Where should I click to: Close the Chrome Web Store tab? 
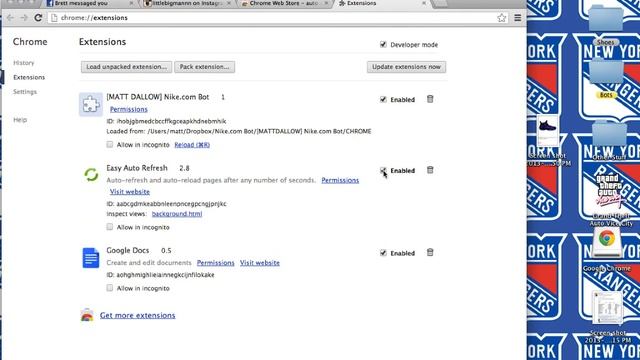point(327,3)
